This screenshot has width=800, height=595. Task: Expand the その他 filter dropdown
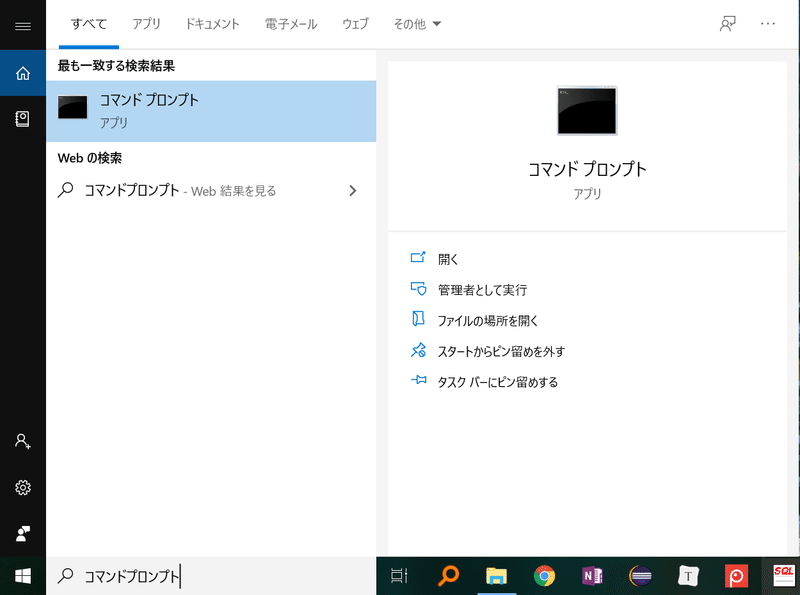(x=417, y=24)
